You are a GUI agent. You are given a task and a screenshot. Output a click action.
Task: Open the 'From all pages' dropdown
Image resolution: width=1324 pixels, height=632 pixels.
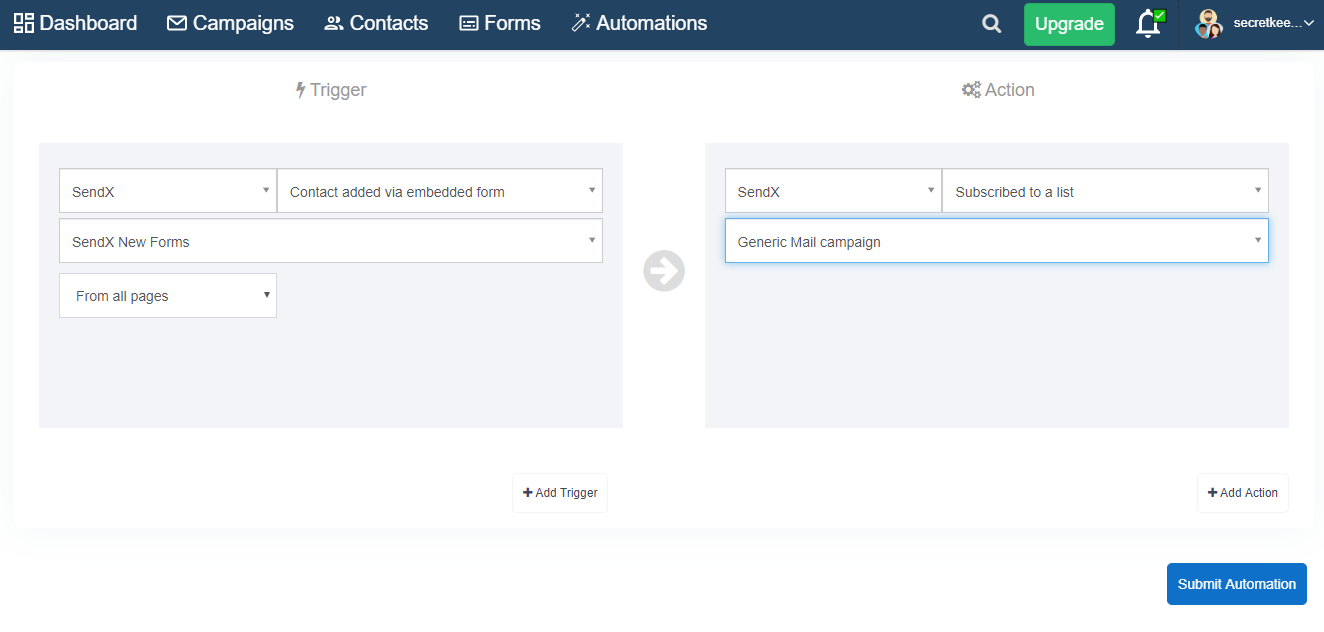click(x=168, y=296)
